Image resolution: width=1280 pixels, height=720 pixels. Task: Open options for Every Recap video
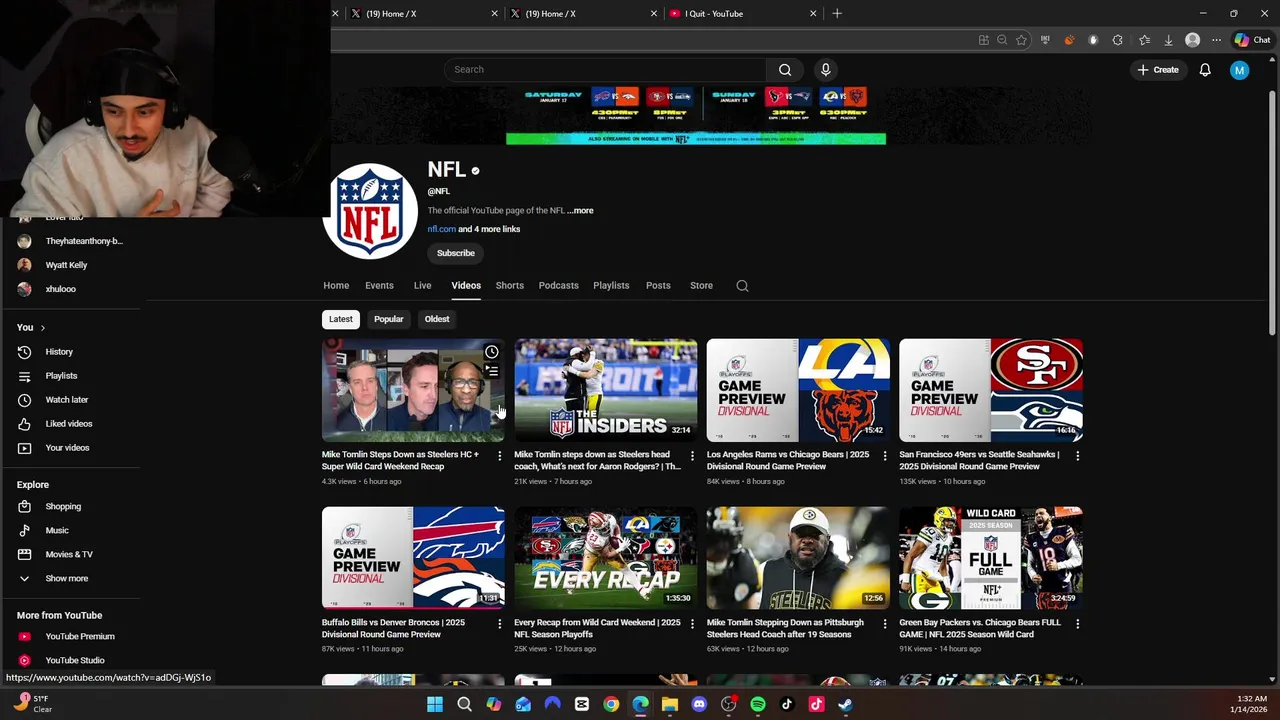click(x=692, y=624)
